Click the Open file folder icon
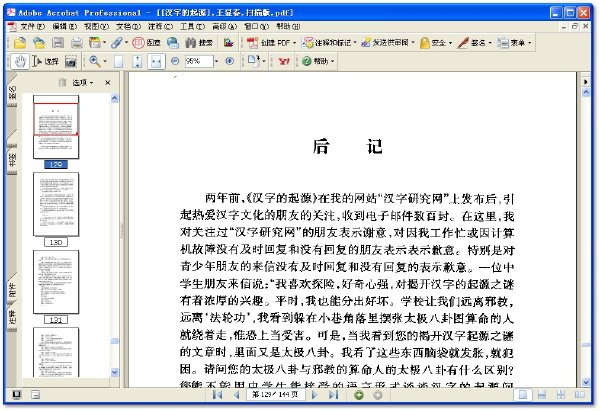The height and width of the screenshot is (411, 600). click(x=20, y=42)
